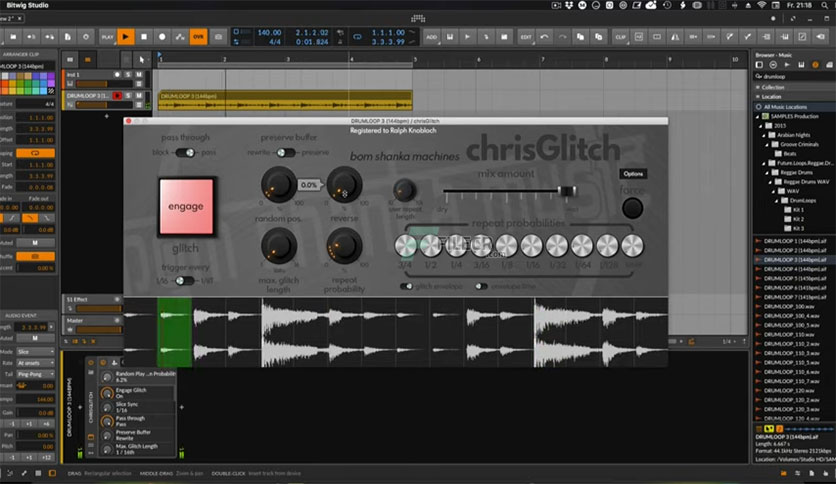Select DRUMLOOP_100.wav in browser list
Image resolution: width=836 pixels, height=484 pixels.
coord(793,306)
